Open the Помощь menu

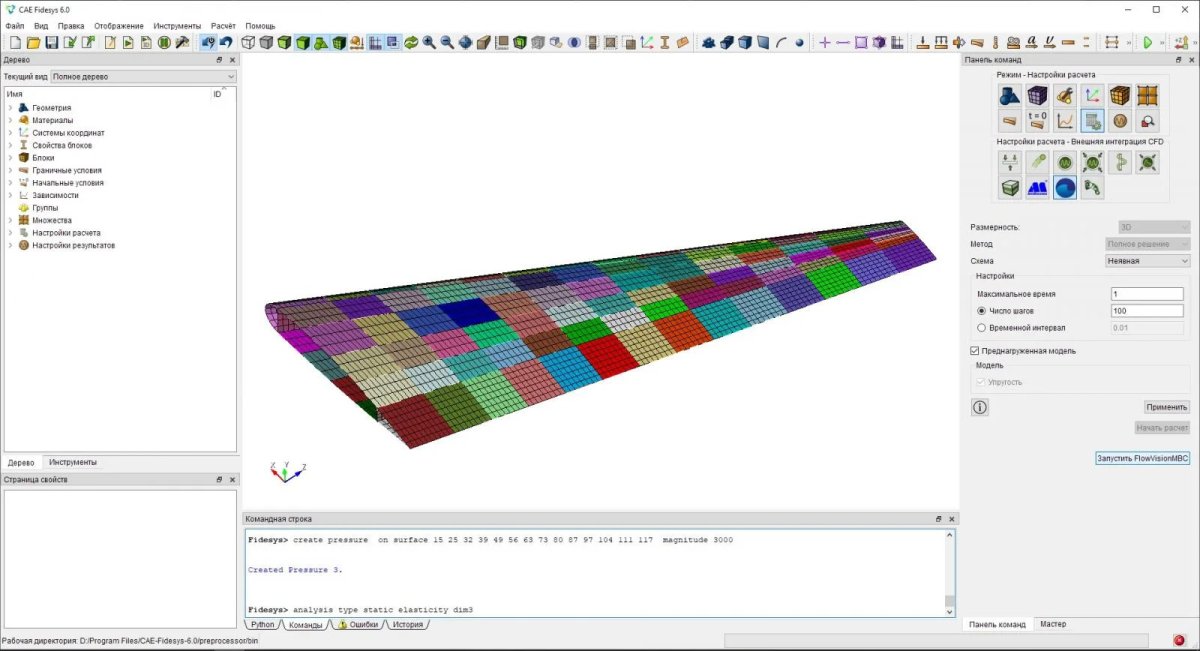tap(260, 25)
